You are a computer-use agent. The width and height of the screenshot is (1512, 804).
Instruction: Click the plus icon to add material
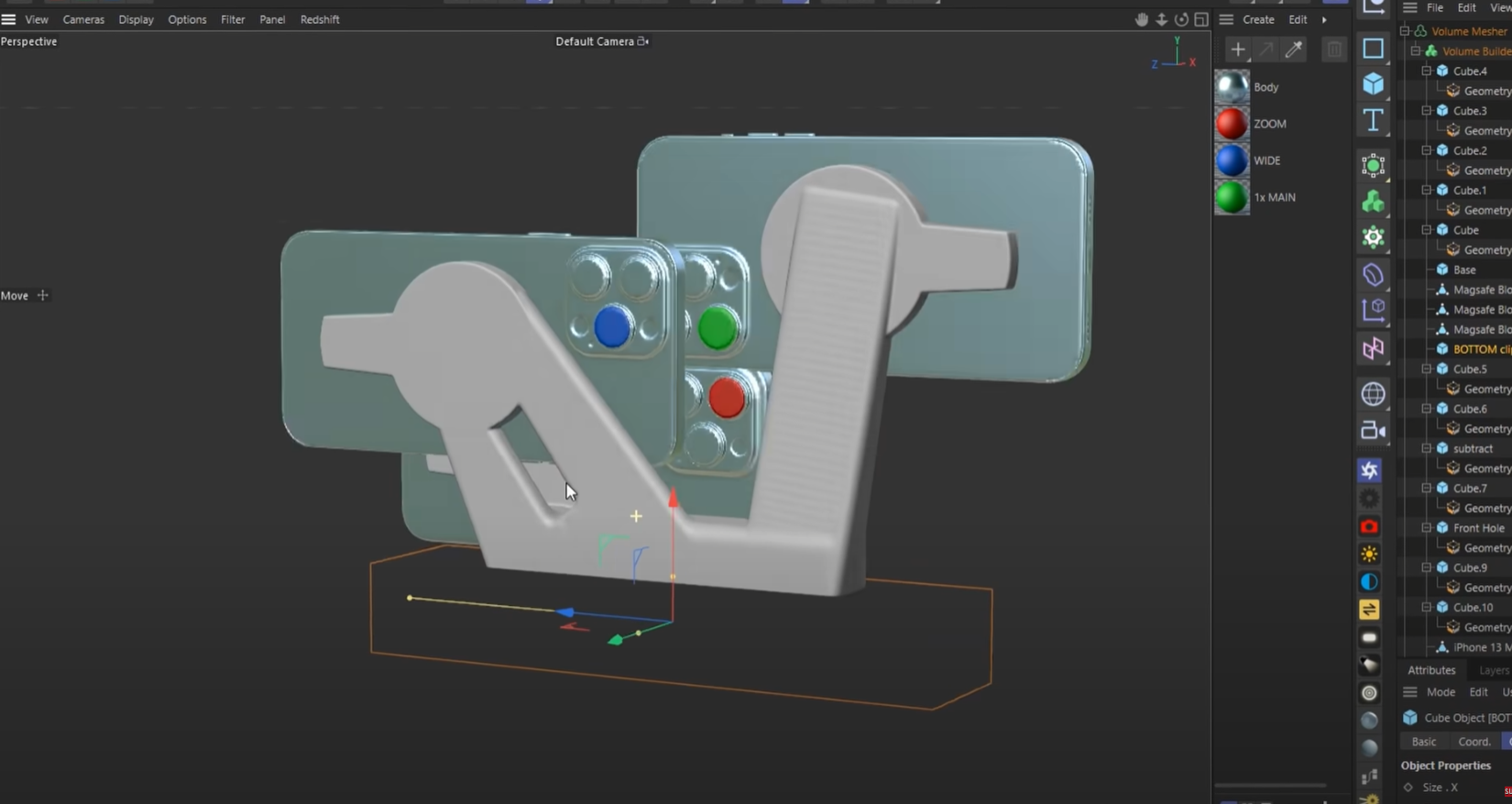click(1237, 50)
